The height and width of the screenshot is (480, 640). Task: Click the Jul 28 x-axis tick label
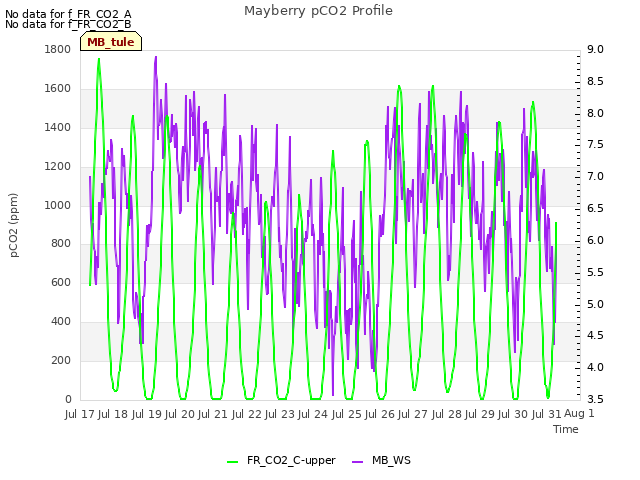click(447, 414)
